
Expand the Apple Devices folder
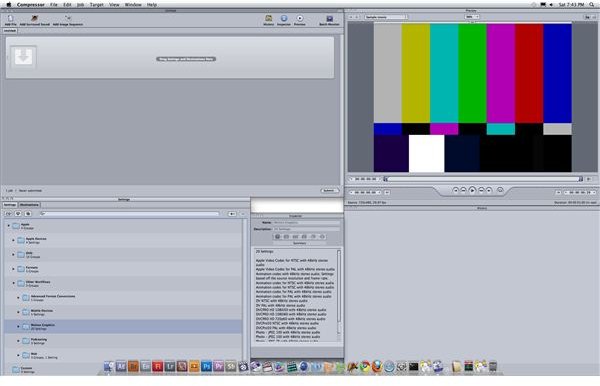pos(13,240)
